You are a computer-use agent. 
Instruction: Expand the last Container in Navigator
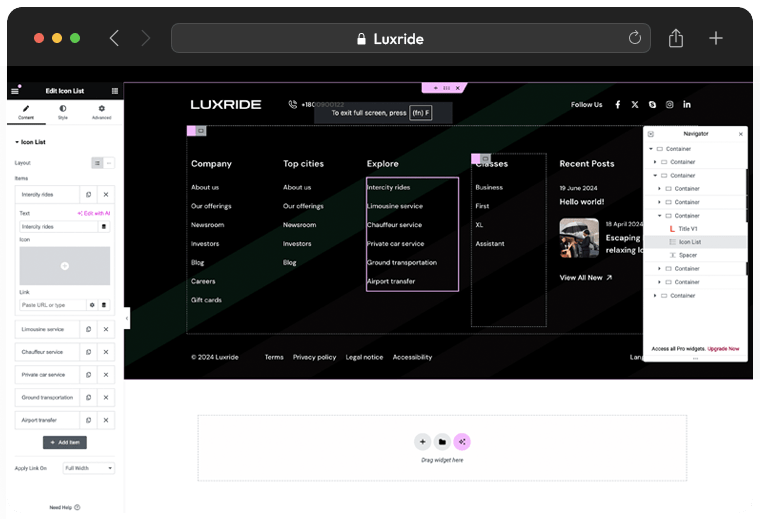(655, 295)
